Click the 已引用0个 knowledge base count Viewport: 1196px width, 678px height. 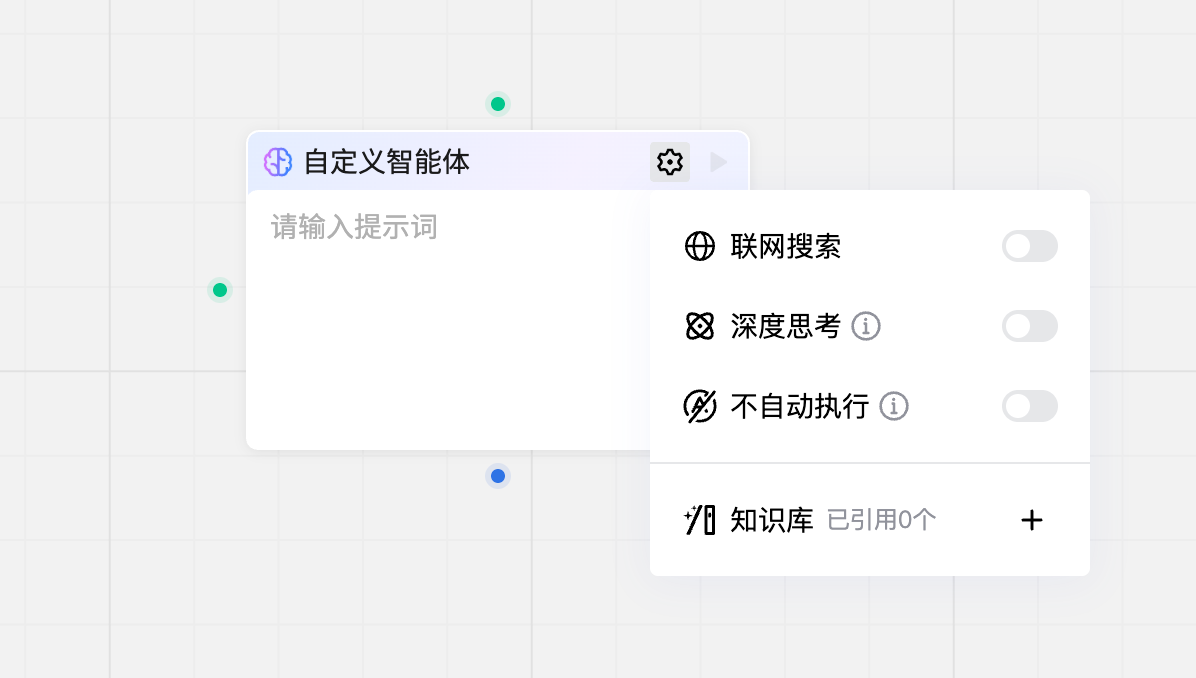point(882,520)
